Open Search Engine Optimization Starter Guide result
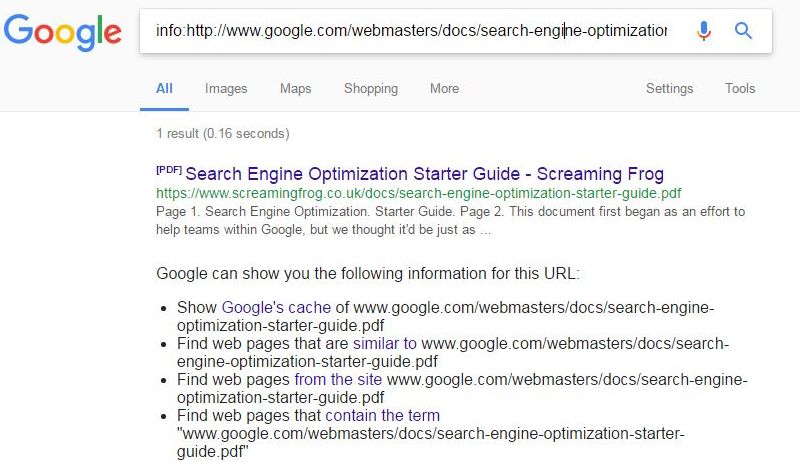This screenshot has height=462, width=800. [424, 174]
